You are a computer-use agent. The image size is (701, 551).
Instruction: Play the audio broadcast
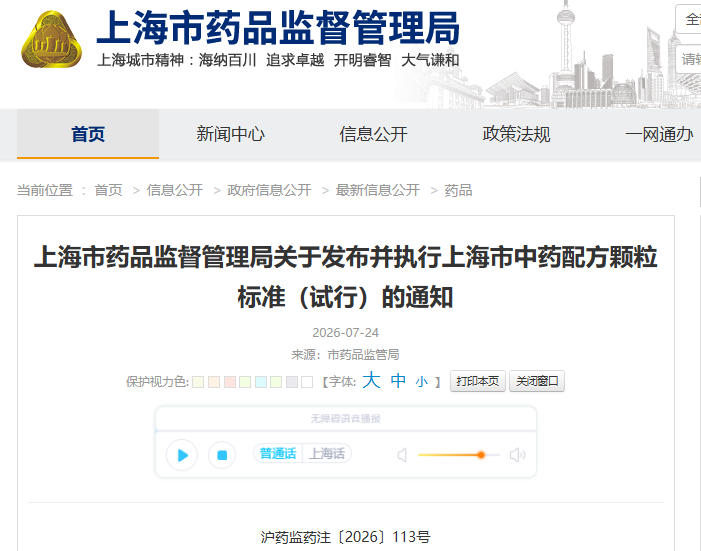tap(182, 455)
